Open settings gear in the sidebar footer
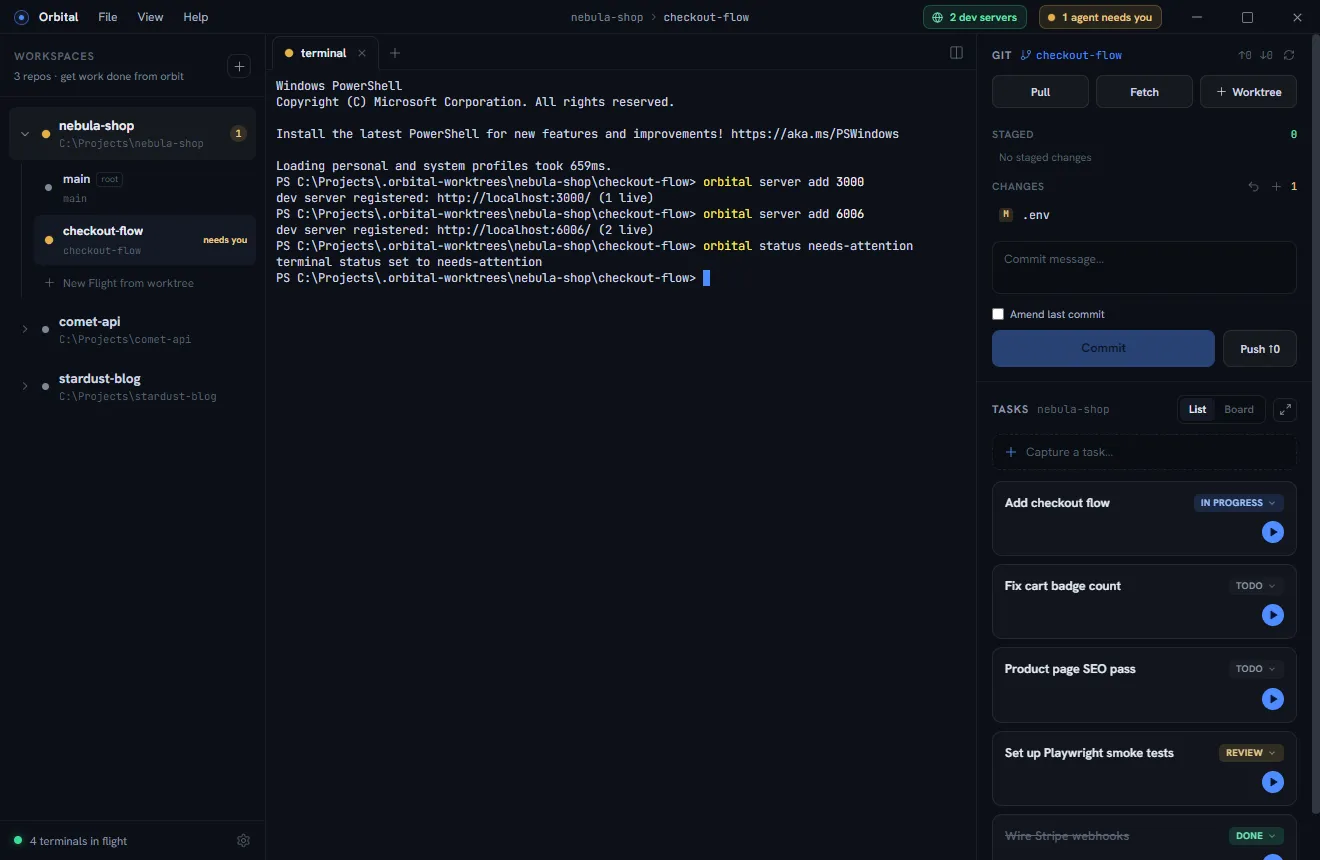The width and height of the screenshot is (1320, 860). point(243,841)
